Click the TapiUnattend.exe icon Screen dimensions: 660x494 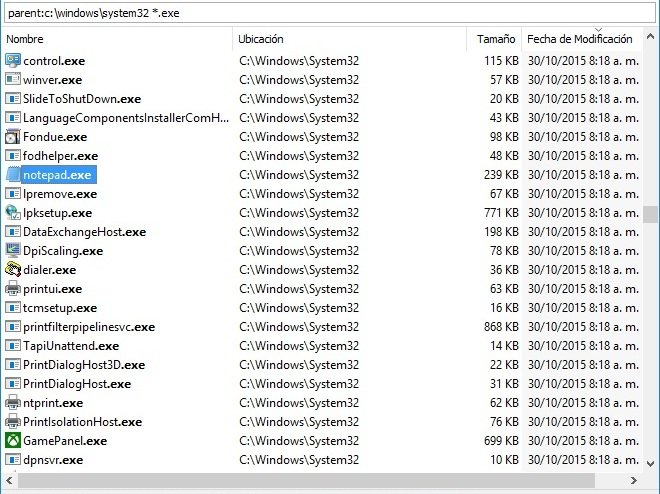pyautogui.click(x=13, y=345)
